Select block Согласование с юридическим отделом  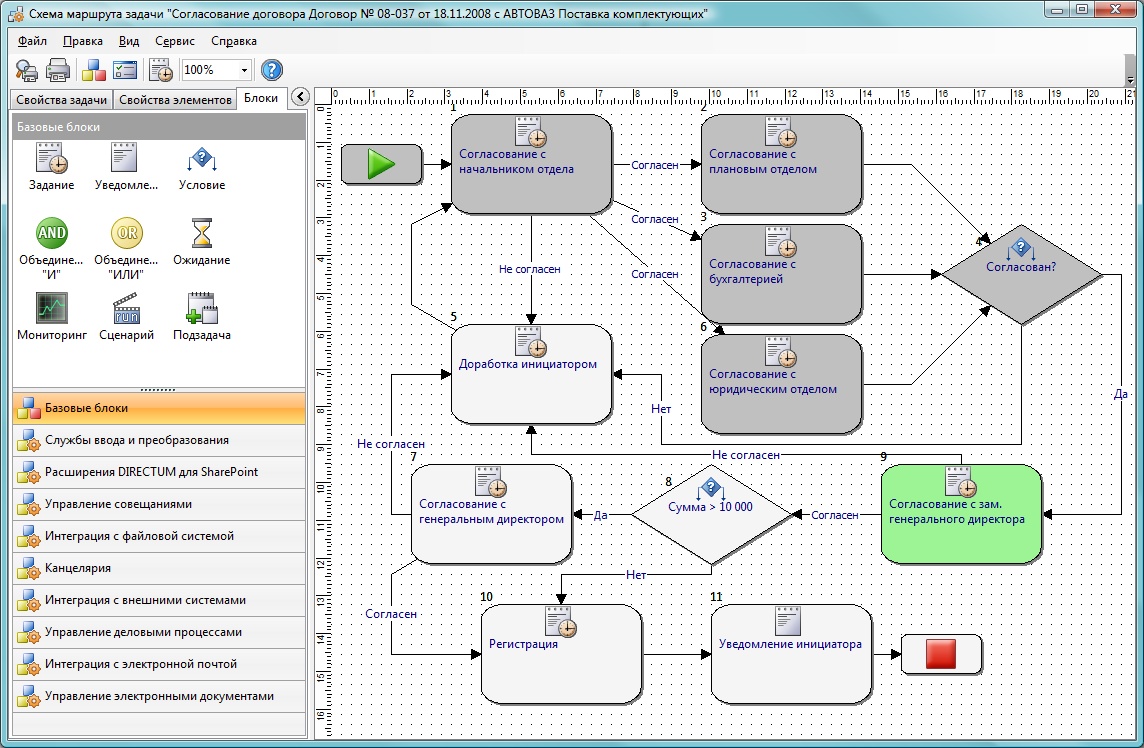pos(781,385)
